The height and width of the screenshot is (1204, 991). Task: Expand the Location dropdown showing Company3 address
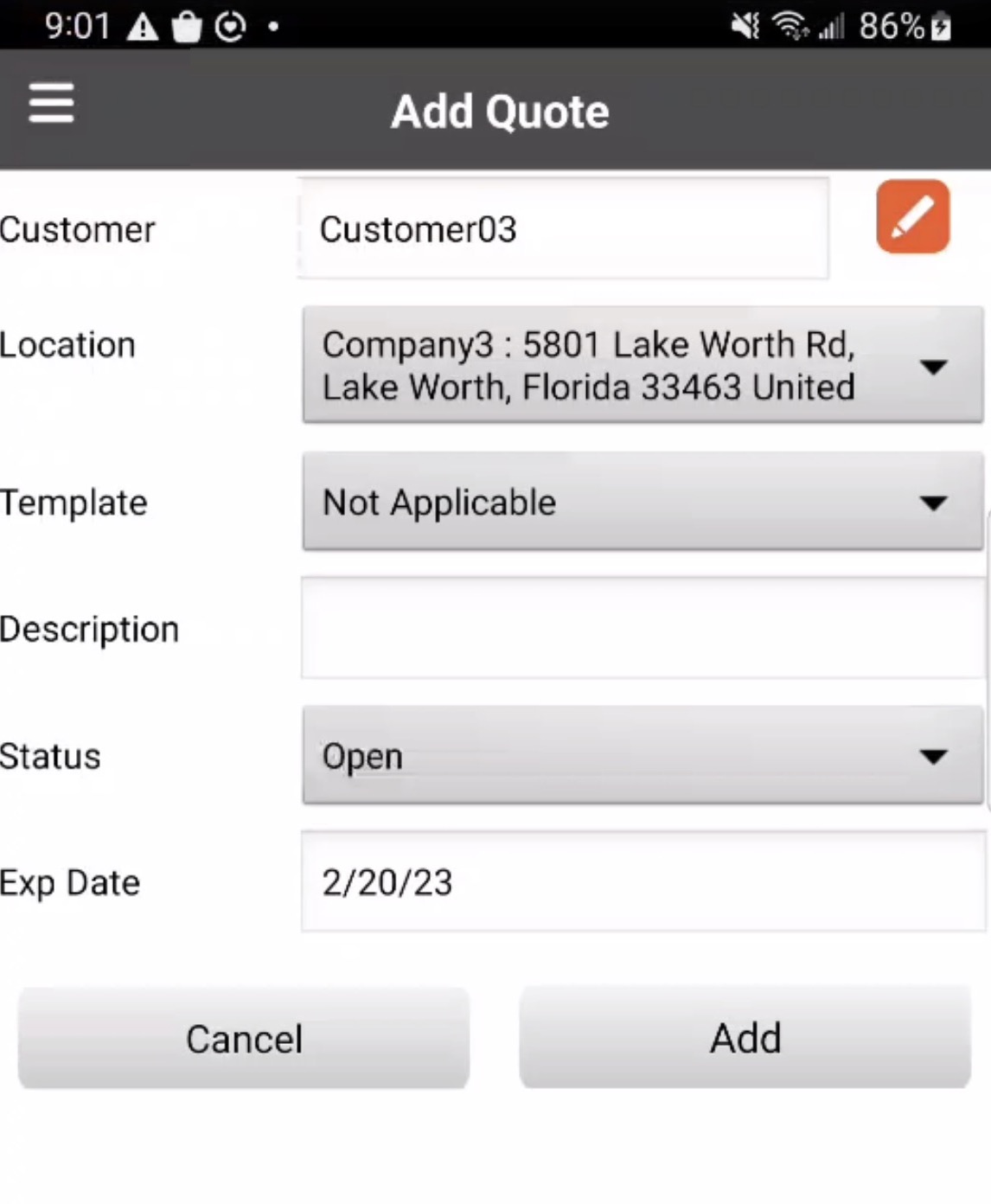tap(643, 365)
